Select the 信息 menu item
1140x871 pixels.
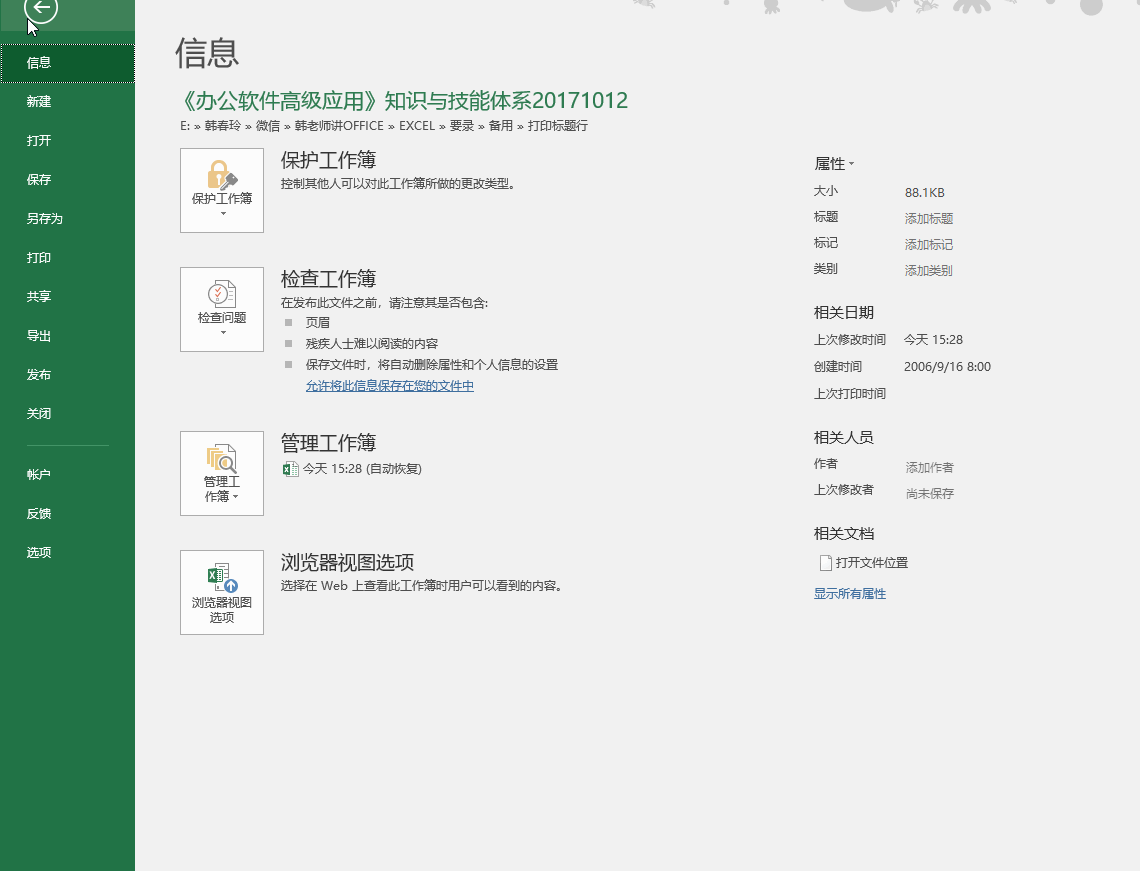[x=68, y=63]
